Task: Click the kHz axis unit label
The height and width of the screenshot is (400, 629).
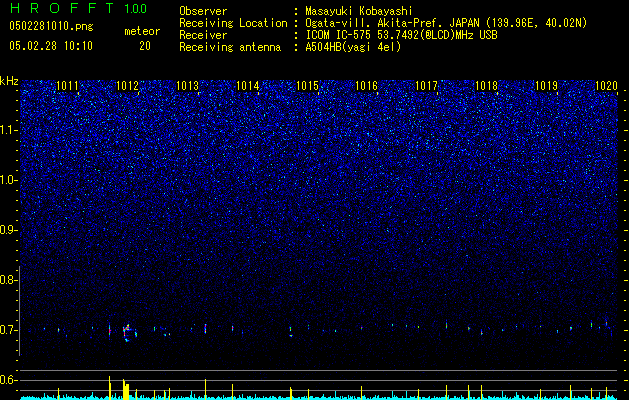Action: tap(9, 81)
